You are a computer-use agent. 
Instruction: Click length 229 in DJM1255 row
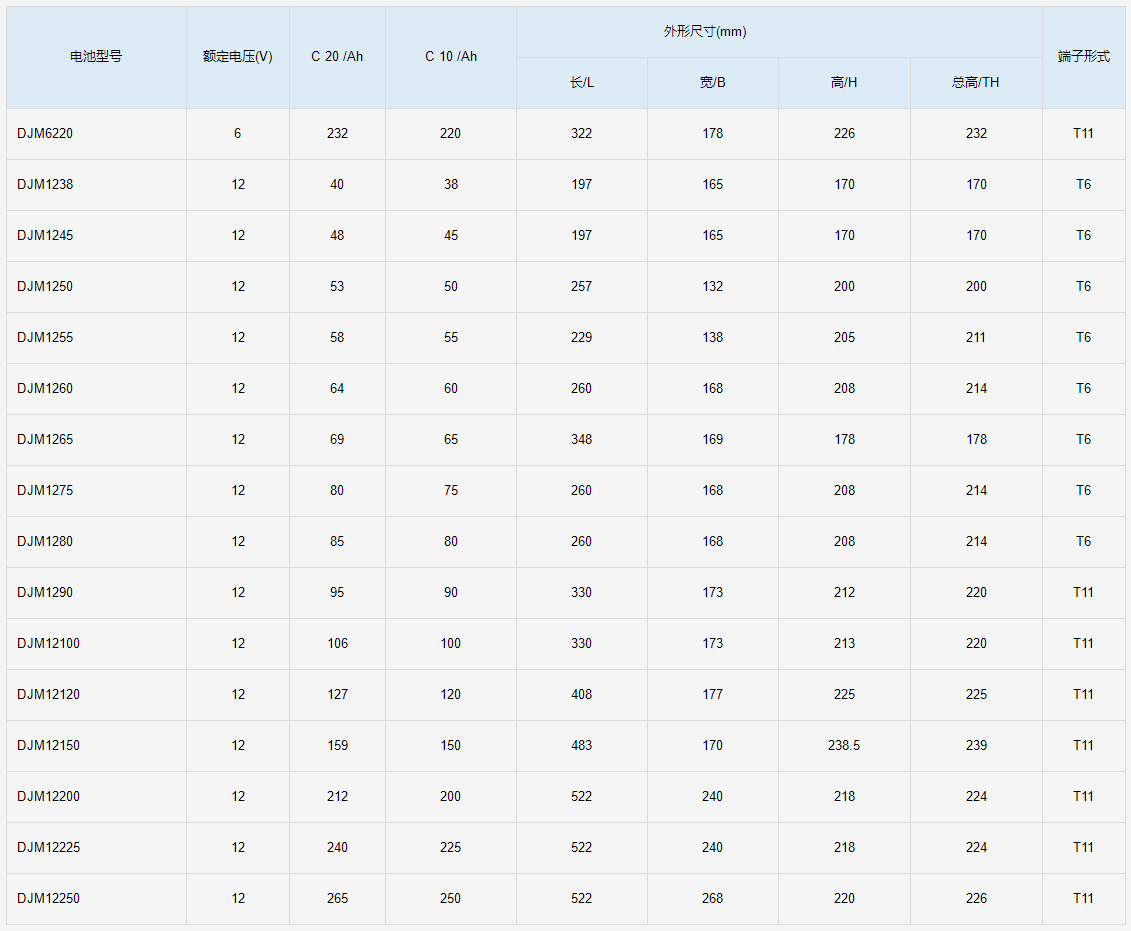pos(581,337)
